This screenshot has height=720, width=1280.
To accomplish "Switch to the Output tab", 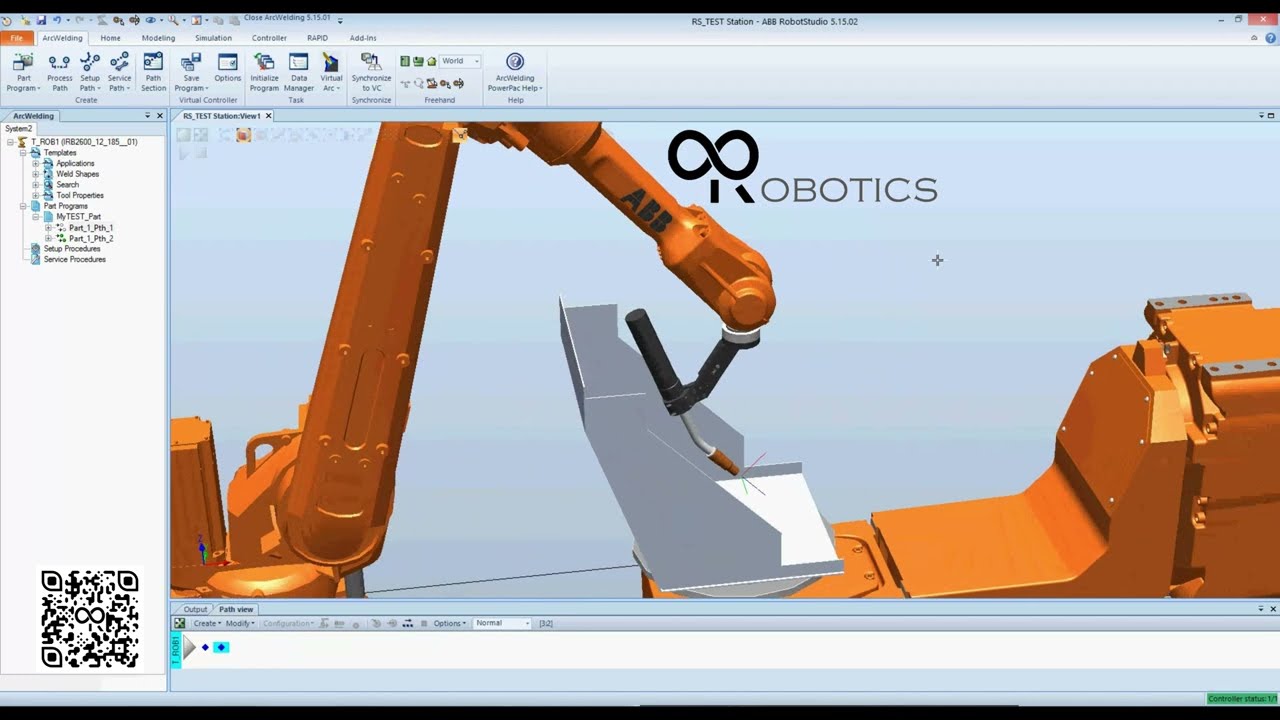I will click(x=195, y=609).
